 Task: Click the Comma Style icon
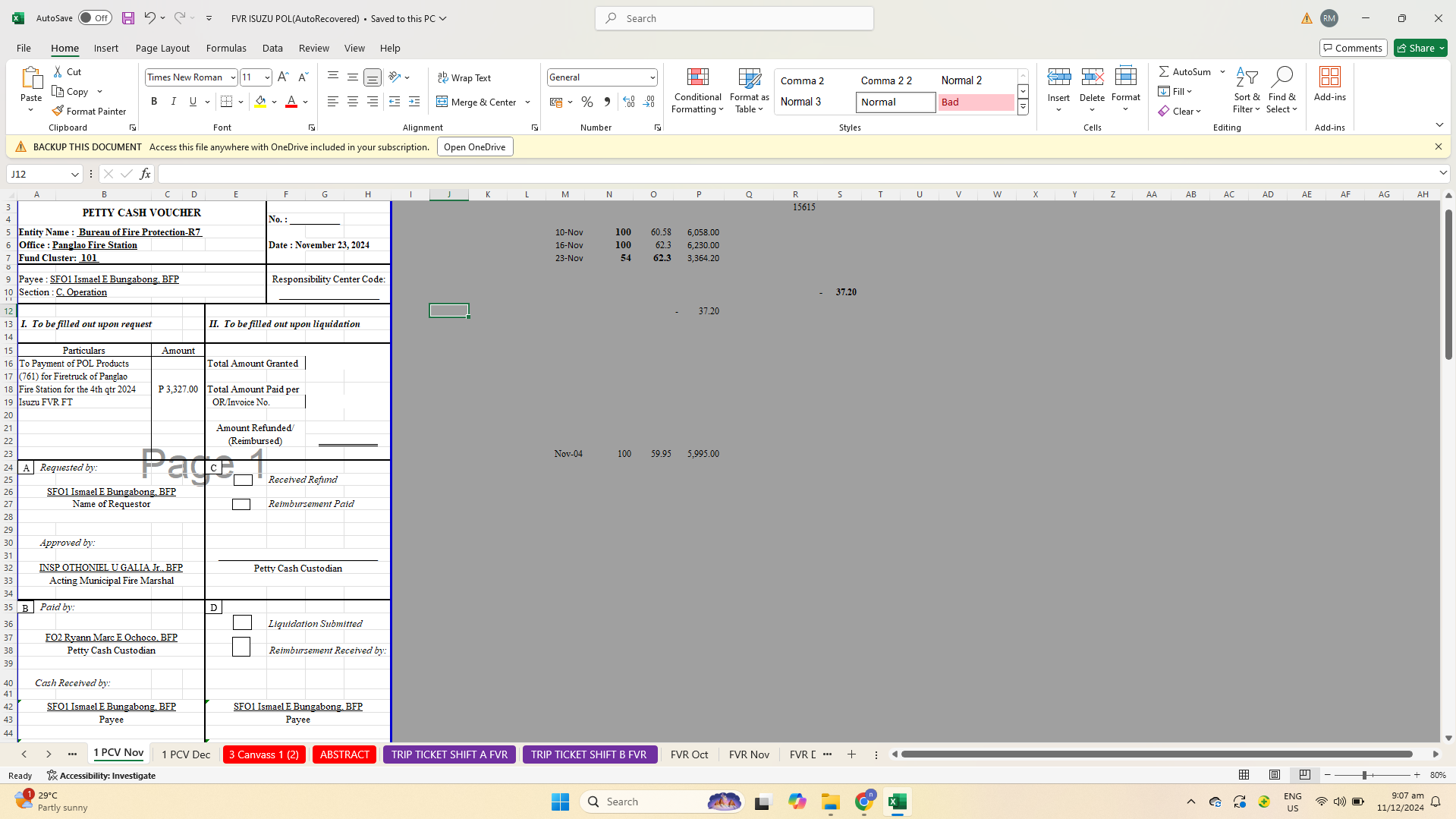pyautogui.click(x=607, y=102)
